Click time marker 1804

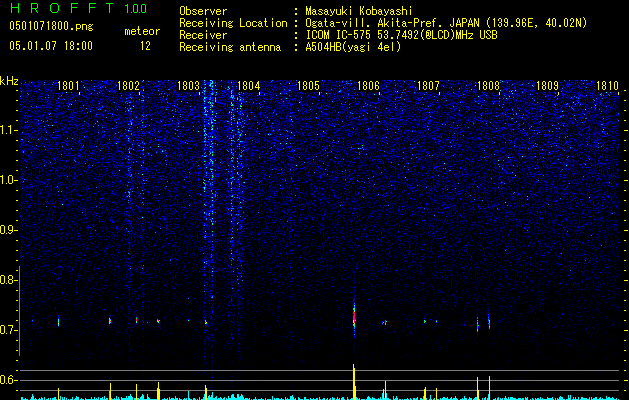coord(248,86)
